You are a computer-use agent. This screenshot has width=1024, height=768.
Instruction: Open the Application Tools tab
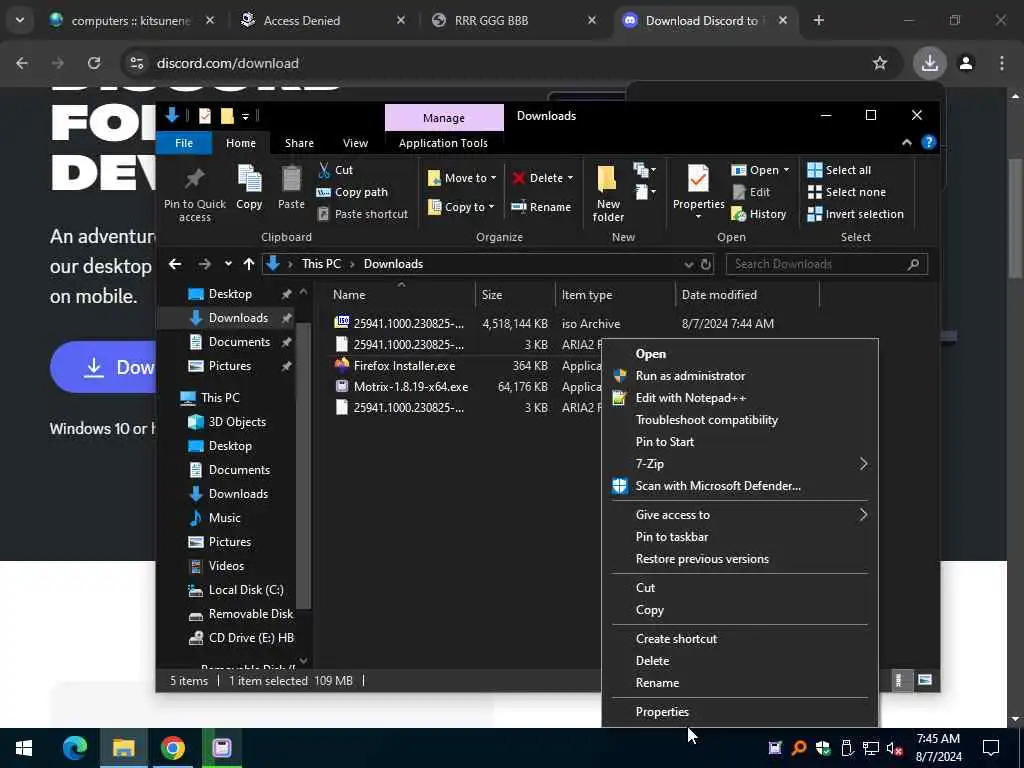point(443,143)
